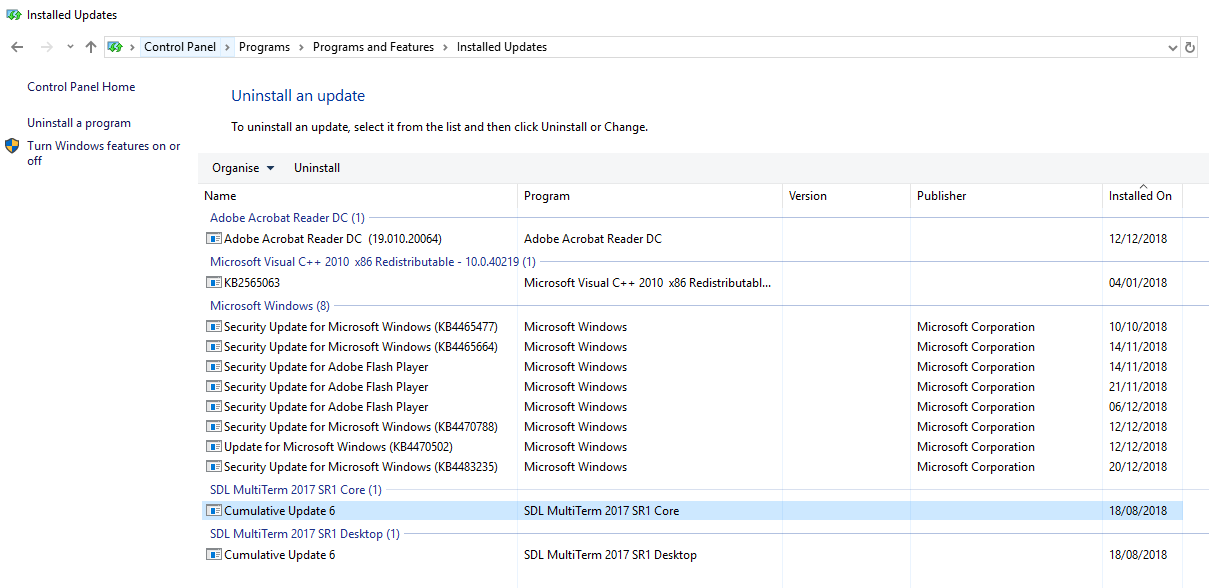Screen dimensions: 1209x588
Task: Expand the chevron after Control Panel breadcrumb
Action: click(x=228, y=47)
